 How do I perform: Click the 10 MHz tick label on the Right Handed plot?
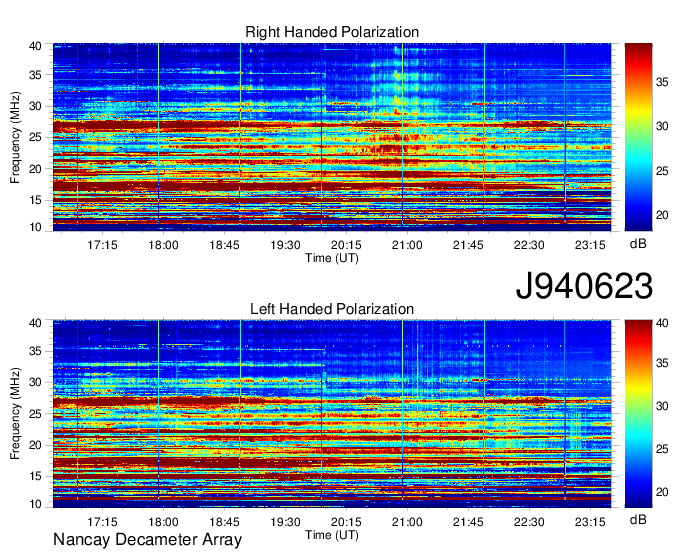click(35, 227)
